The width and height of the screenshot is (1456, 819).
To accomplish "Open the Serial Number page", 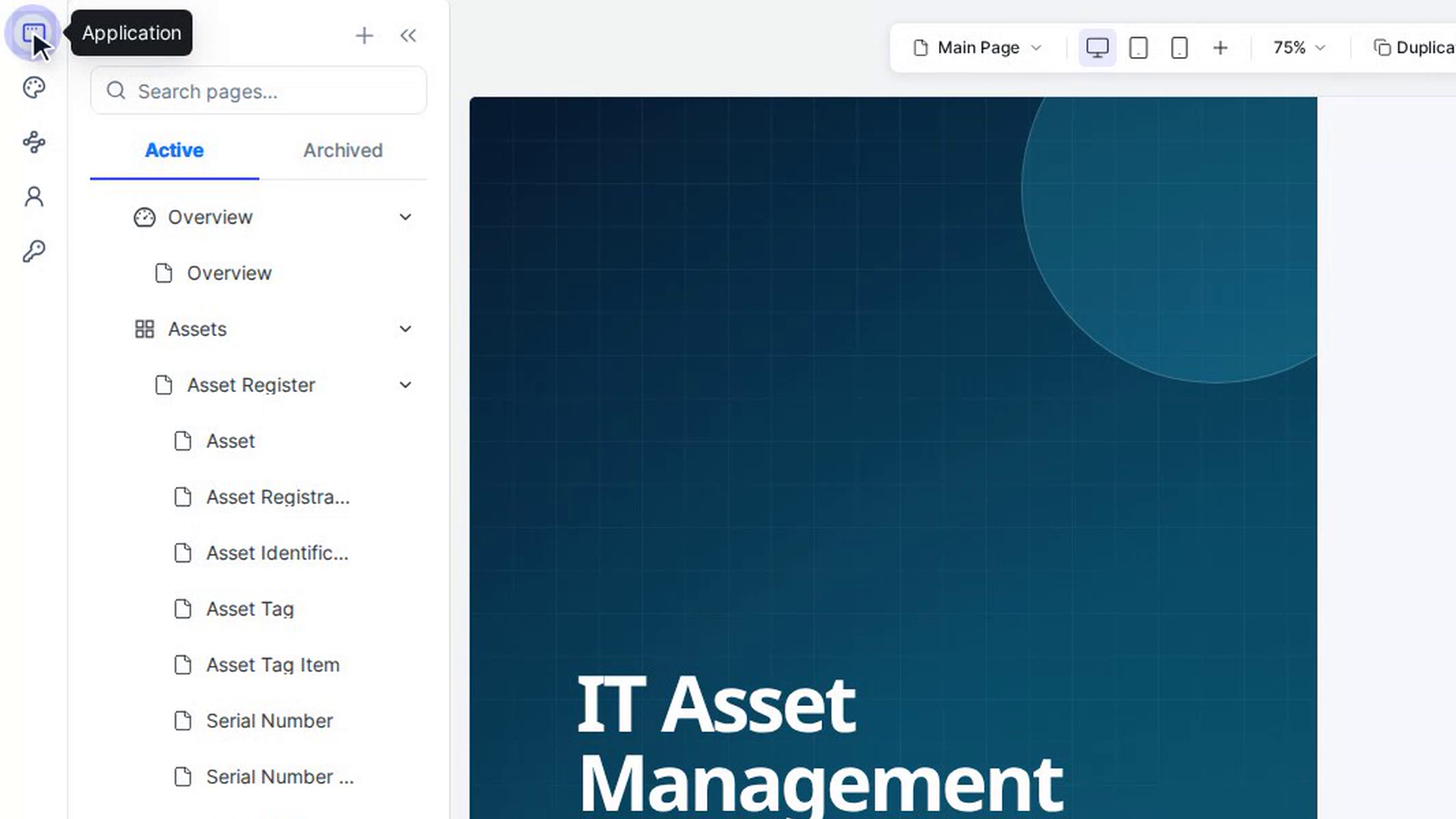I will (x=269, y=721).
